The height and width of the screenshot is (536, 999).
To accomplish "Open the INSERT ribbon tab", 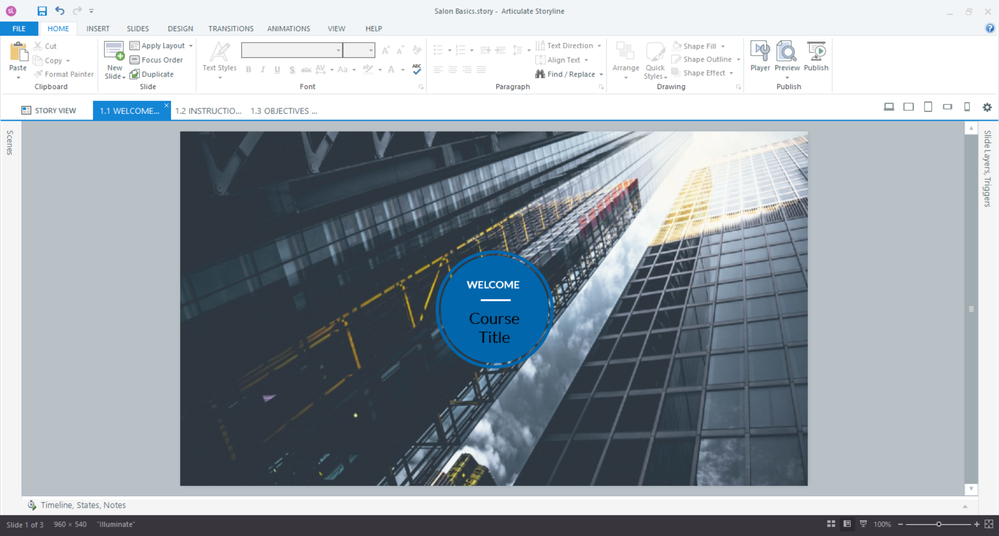I will pos(98,29).
